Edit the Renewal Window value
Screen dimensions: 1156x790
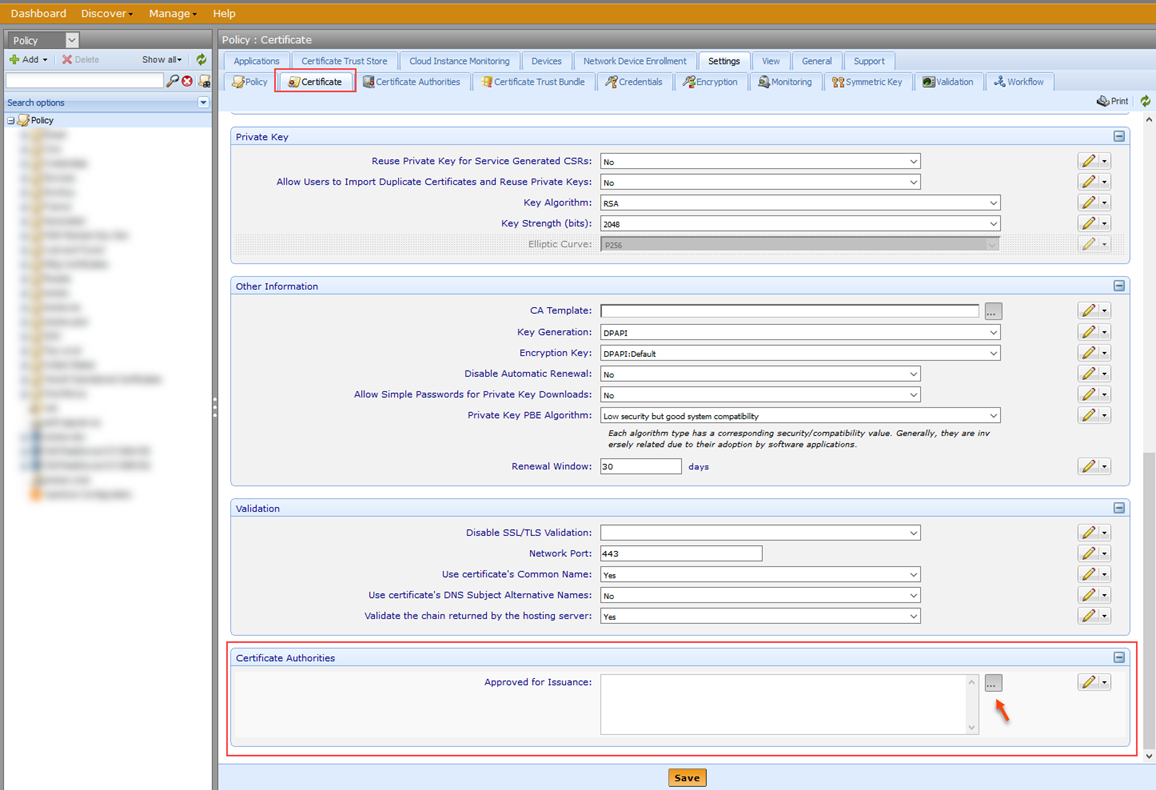click(x=1088, y=465)
